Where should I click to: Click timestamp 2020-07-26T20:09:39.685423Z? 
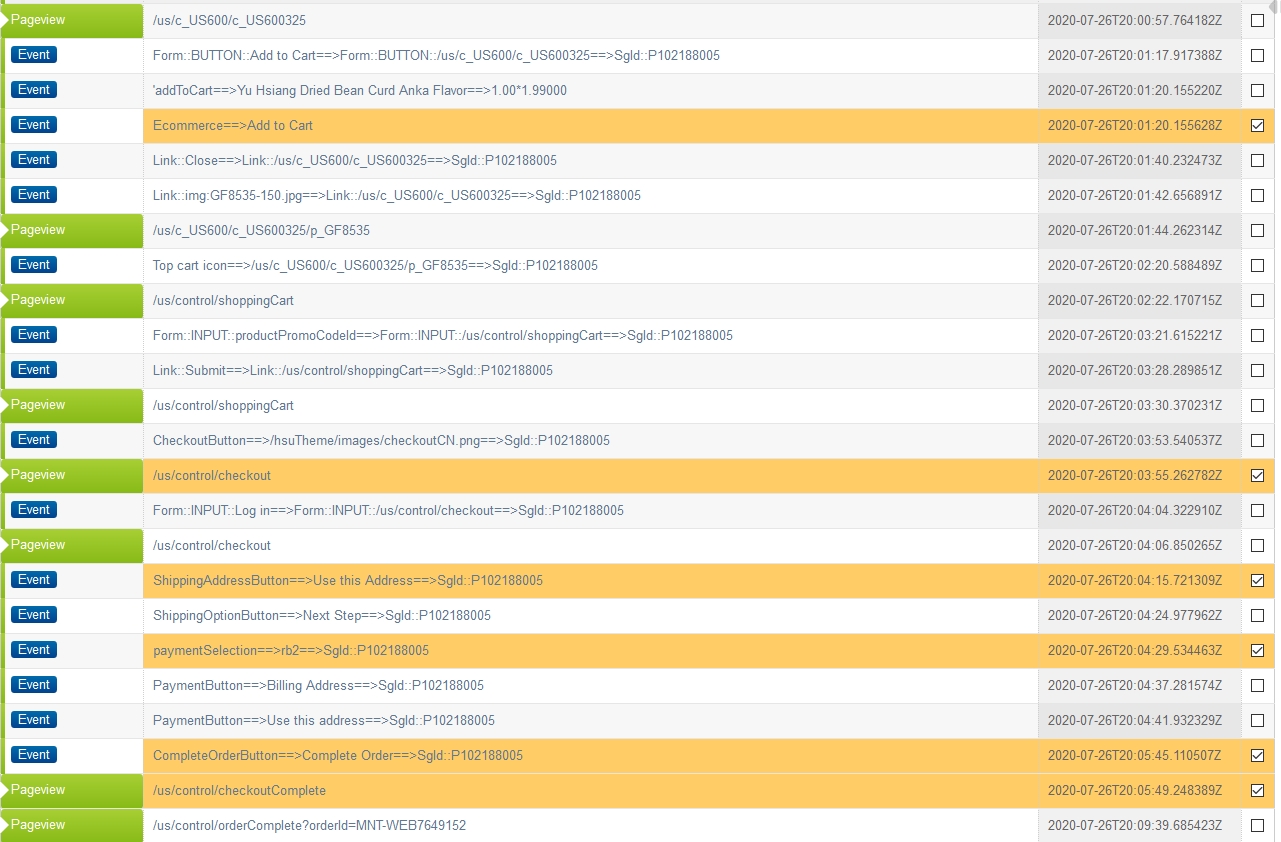pos(1135,826)
